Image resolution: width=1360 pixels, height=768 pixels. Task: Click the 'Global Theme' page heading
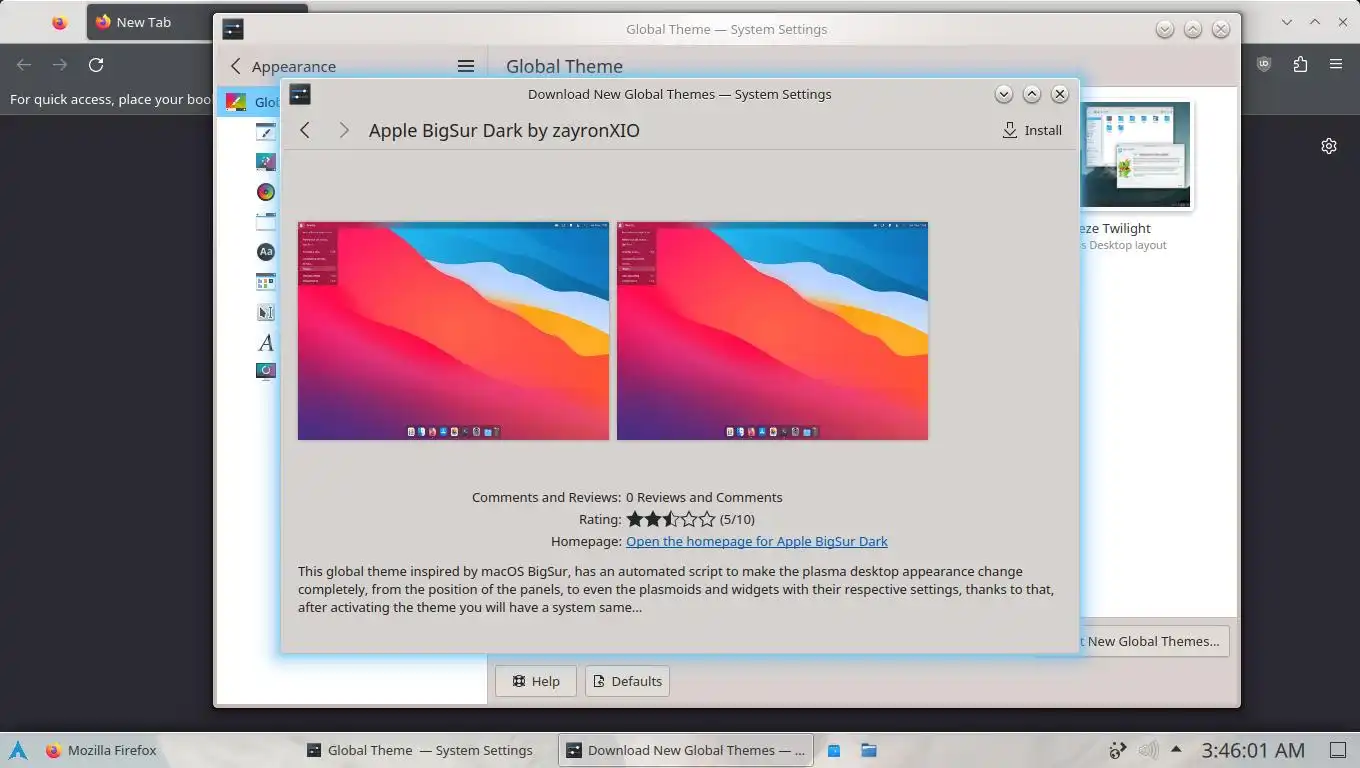coord(564,66)
